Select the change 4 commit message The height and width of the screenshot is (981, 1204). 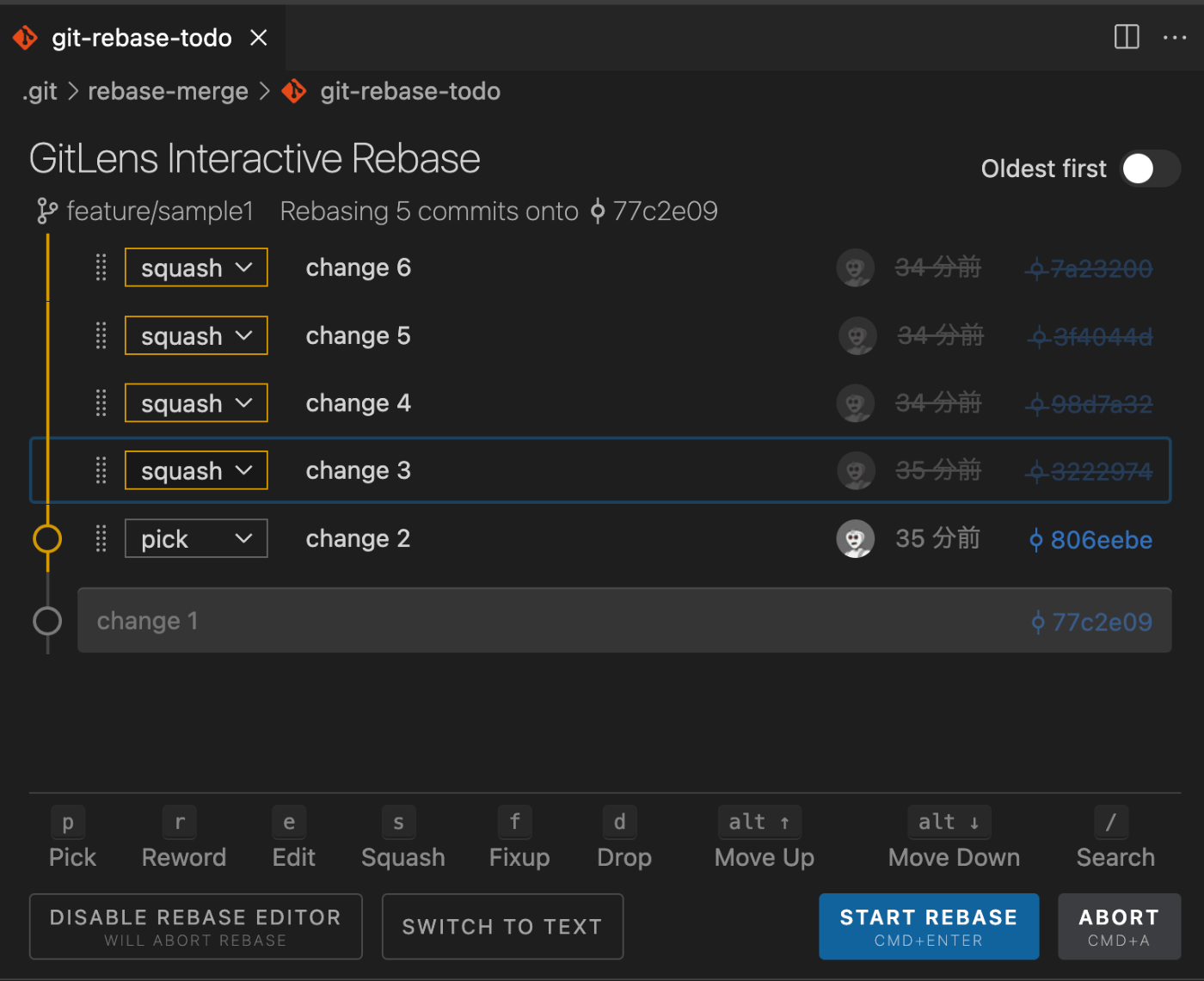[359, 402]
